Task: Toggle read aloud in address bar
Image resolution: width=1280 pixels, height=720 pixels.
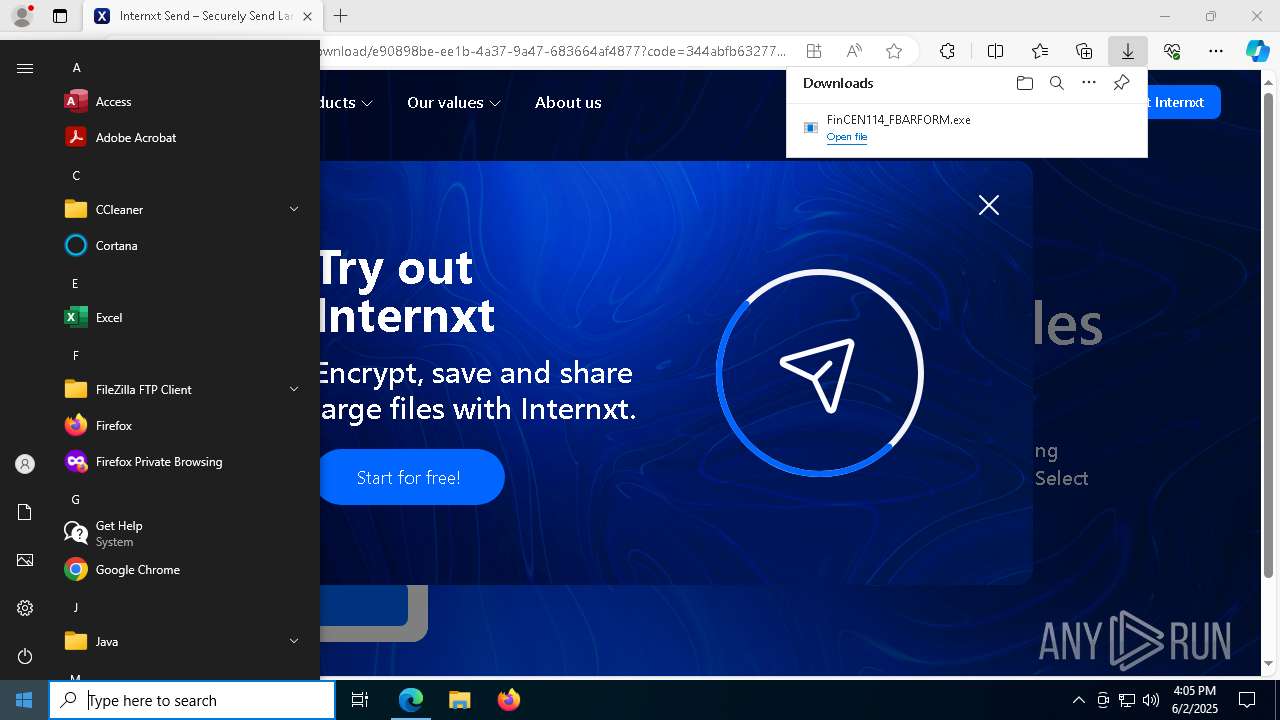Action: click(854, 51)
